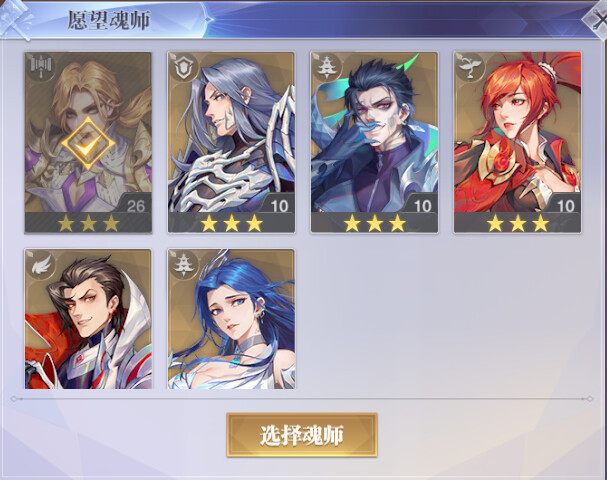Click the gold checkmark on the blonde soul master

pyautogui.click(x=88, y=144)
